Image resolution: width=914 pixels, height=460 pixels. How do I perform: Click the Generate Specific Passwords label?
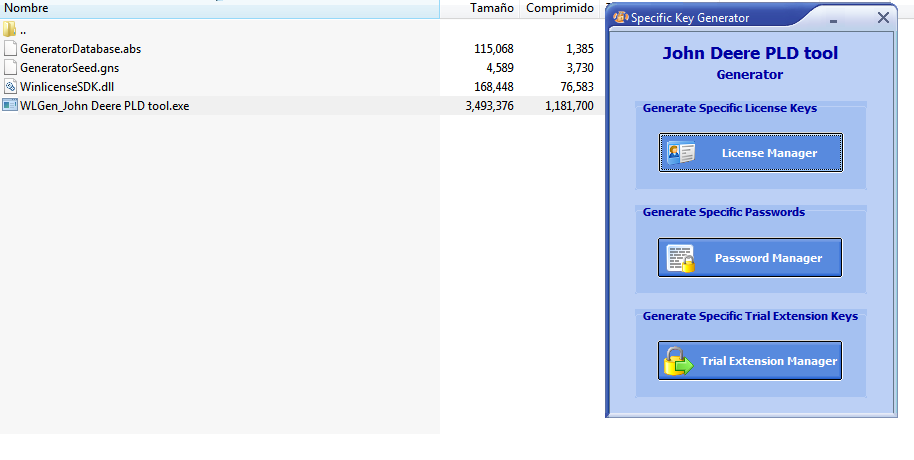tap(724, 212)
